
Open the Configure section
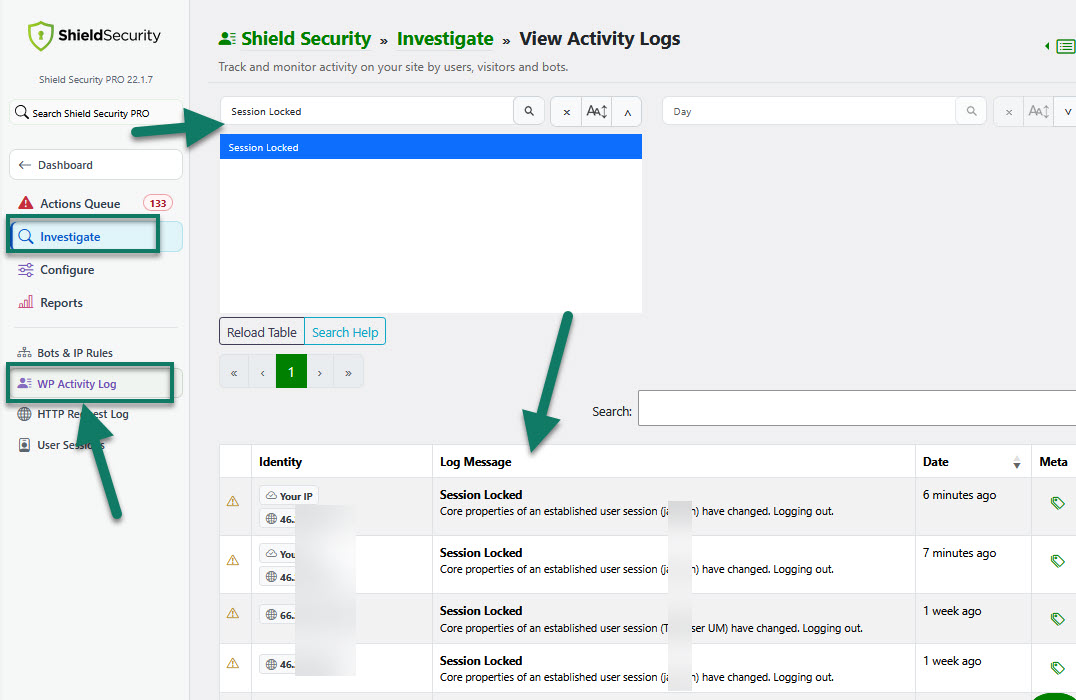(67, 270)
